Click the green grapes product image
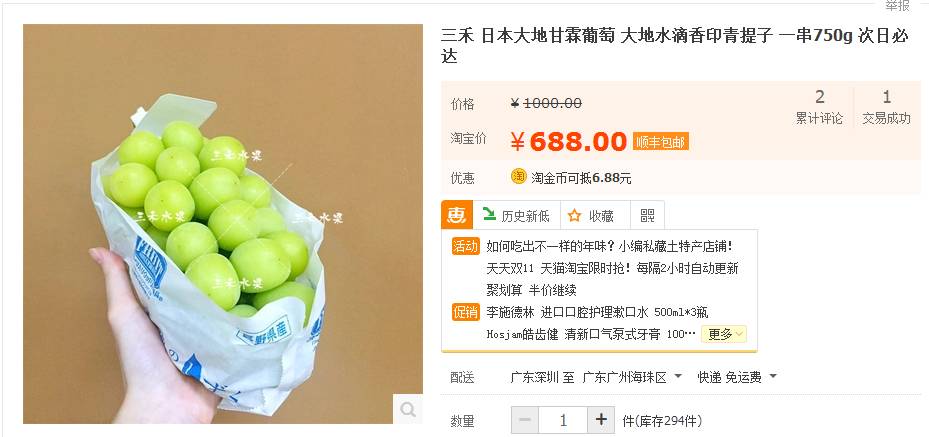This screenshot has width=929, height=437. (223, 224)
